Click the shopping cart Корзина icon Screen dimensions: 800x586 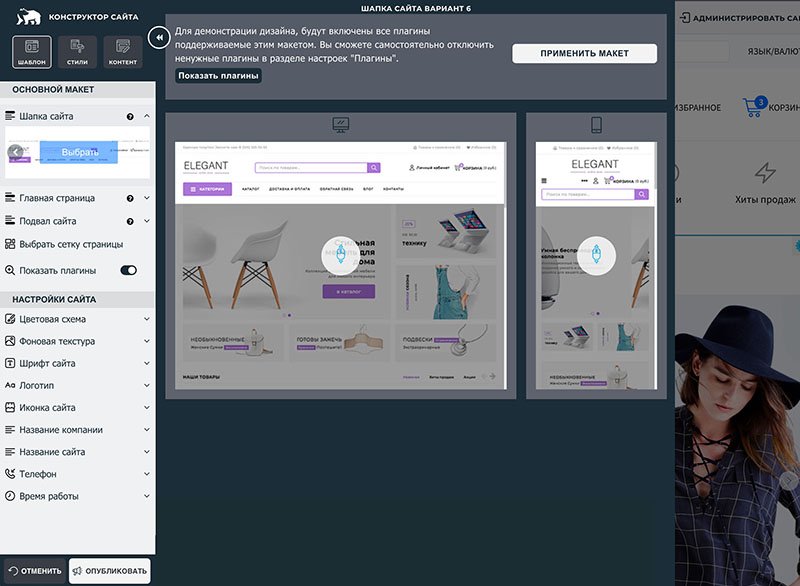(x=754, y=107)
